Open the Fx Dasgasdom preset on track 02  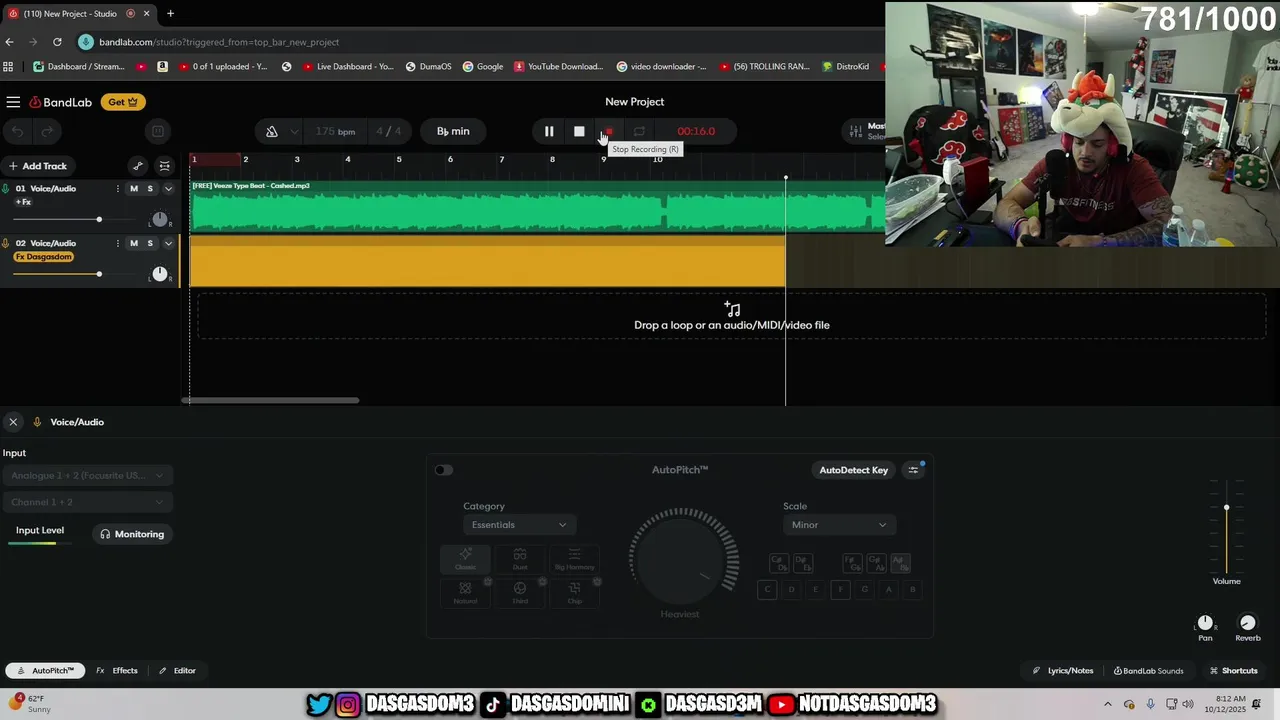(x=44, y=257)
